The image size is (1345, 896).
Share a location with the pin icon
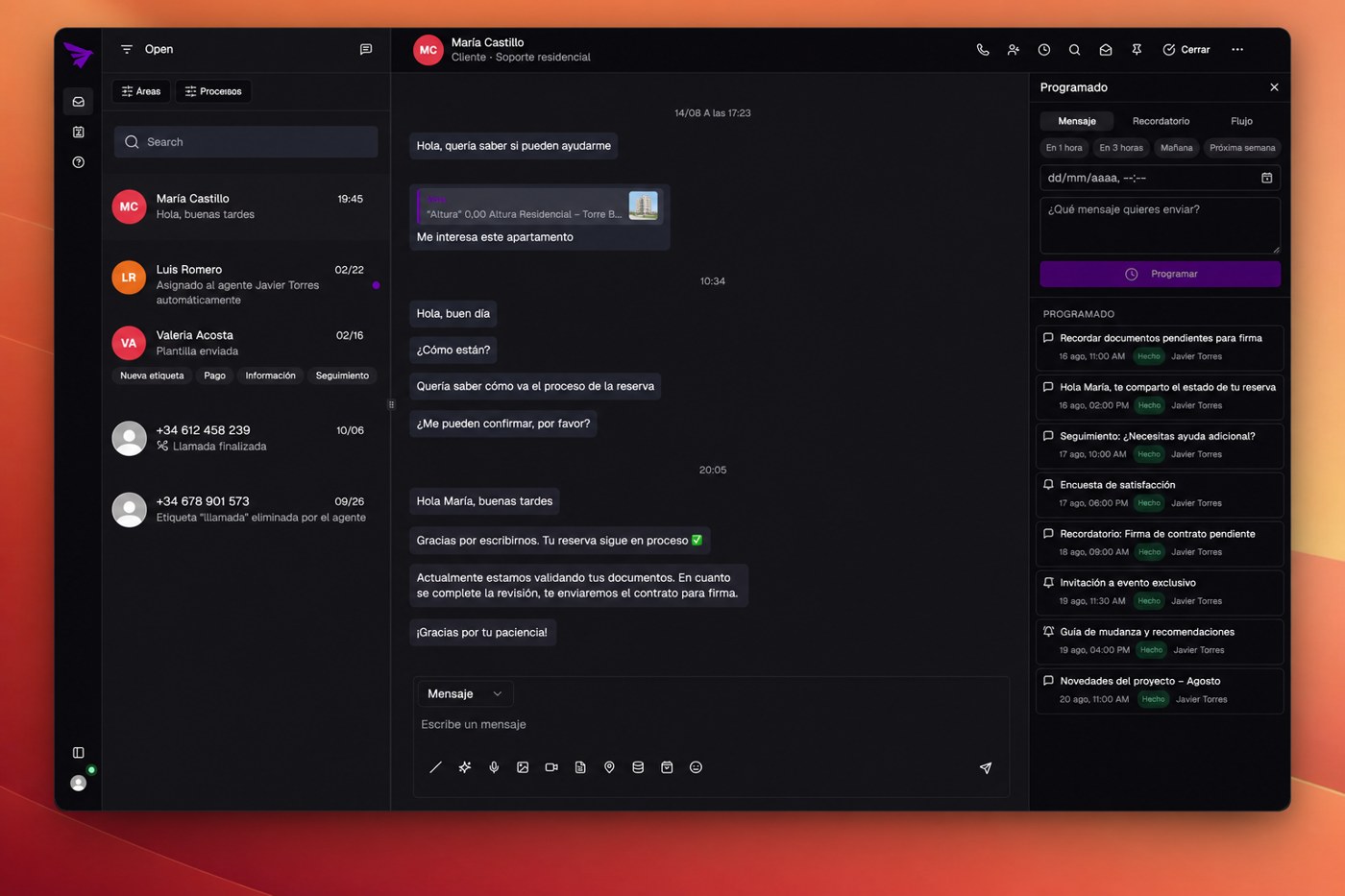point(609,767)
